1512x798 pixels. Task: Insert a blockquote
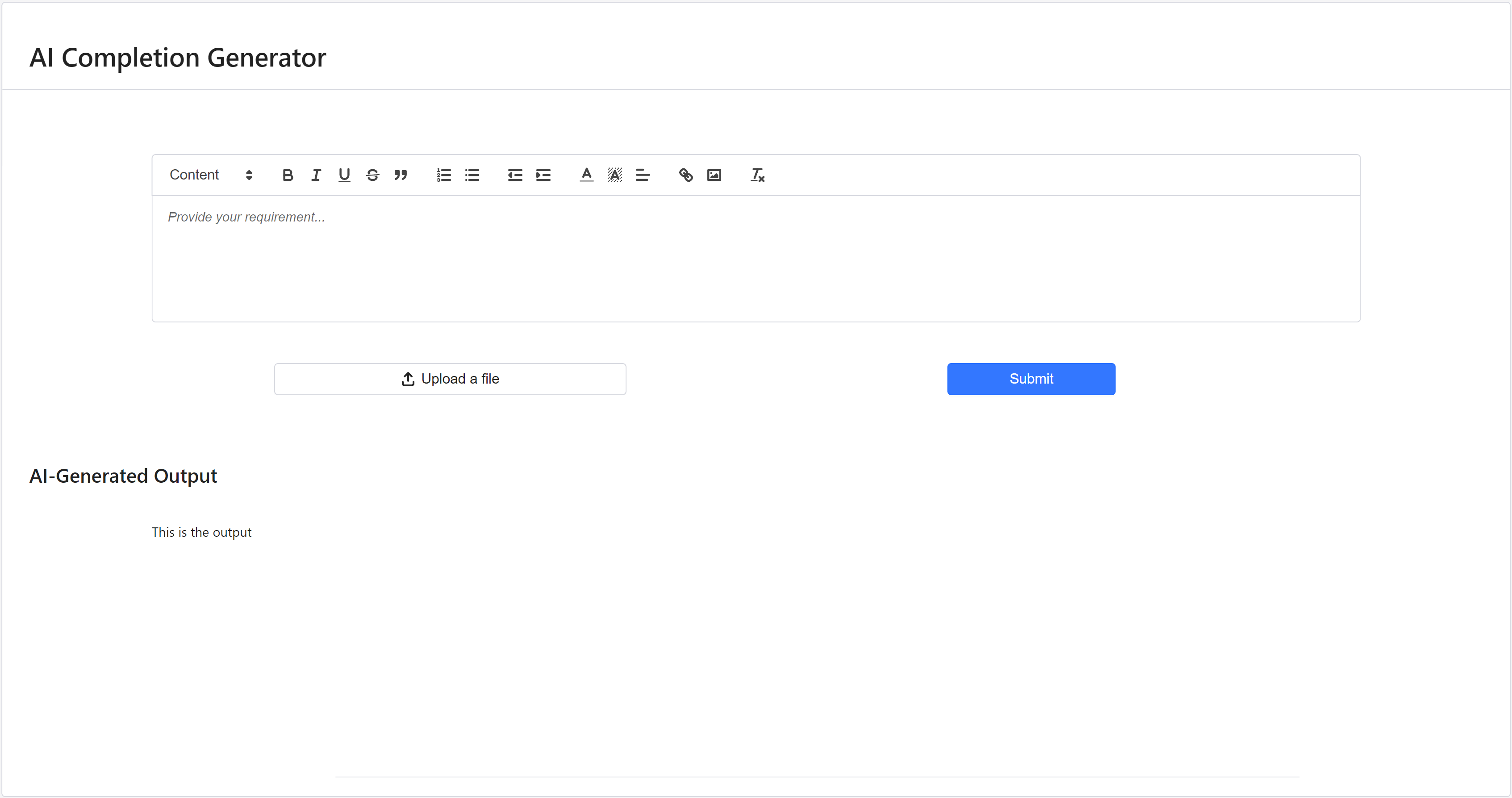pos(400,175)
